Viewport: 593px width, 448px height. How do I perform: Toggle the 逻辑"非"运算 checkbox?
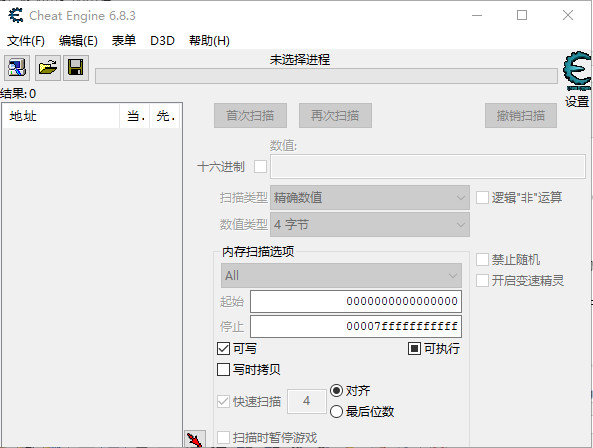point(482,197)
